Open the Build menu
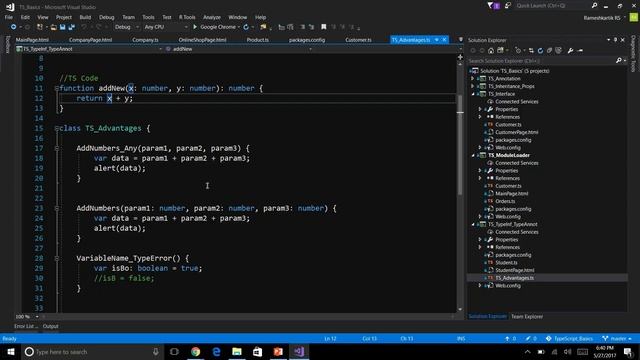 coord(85,17)
